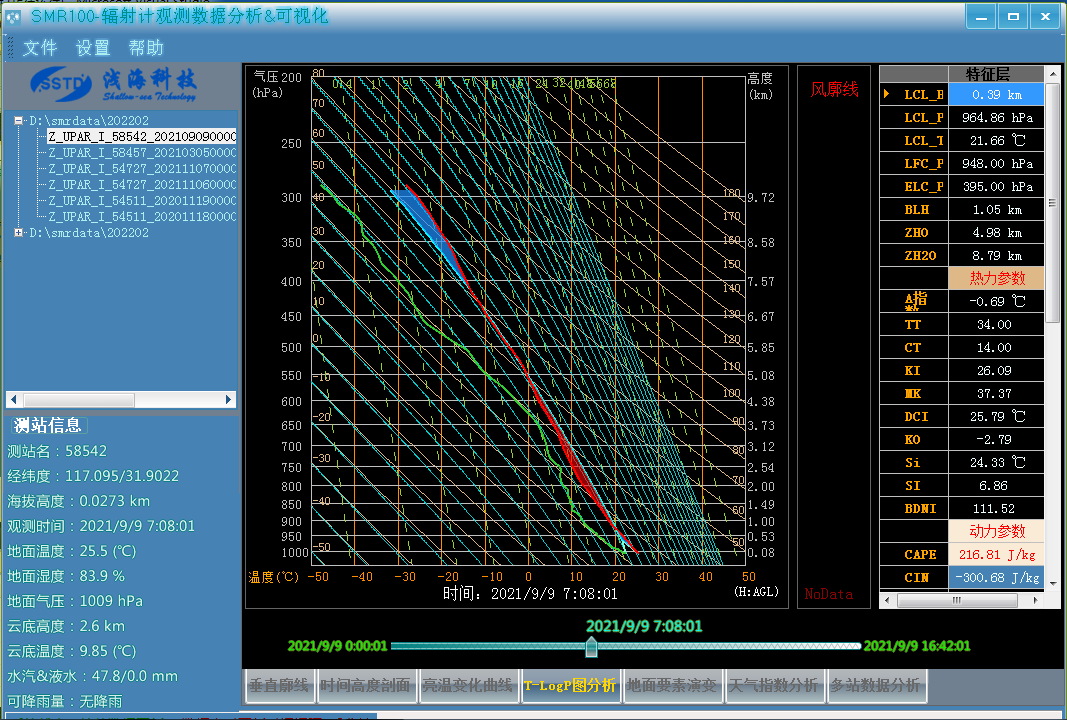Click the 浅海科技 SSTD logo
Screen dimensions: 1067x720
[x=113, y=84]
